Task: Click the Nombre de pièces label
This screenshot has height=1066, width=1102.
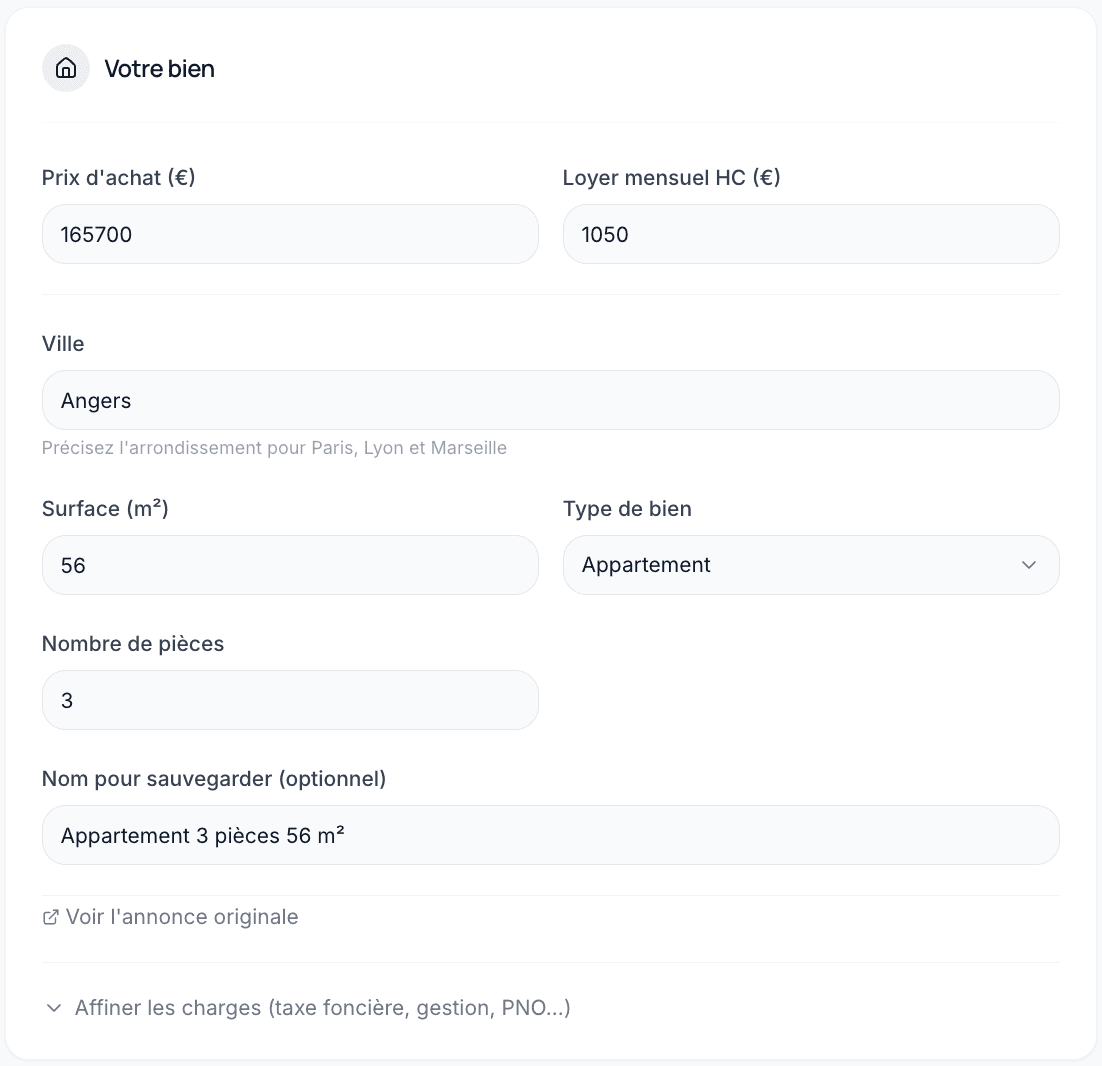Action: pos(133,644)
